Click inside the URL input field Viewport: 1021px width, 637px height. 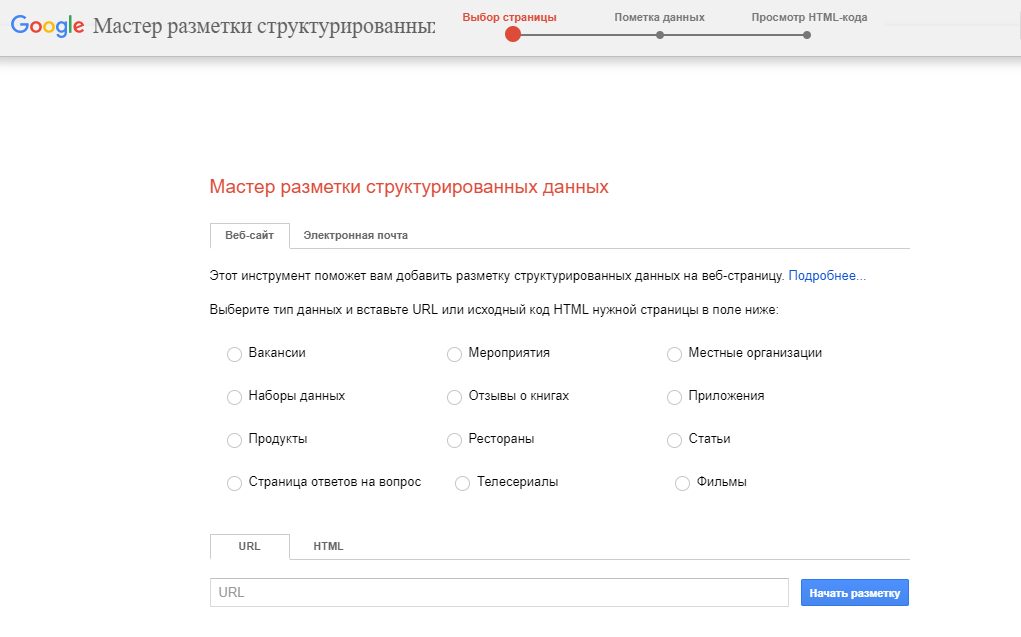pyautogui.click(x=498, y=592)
